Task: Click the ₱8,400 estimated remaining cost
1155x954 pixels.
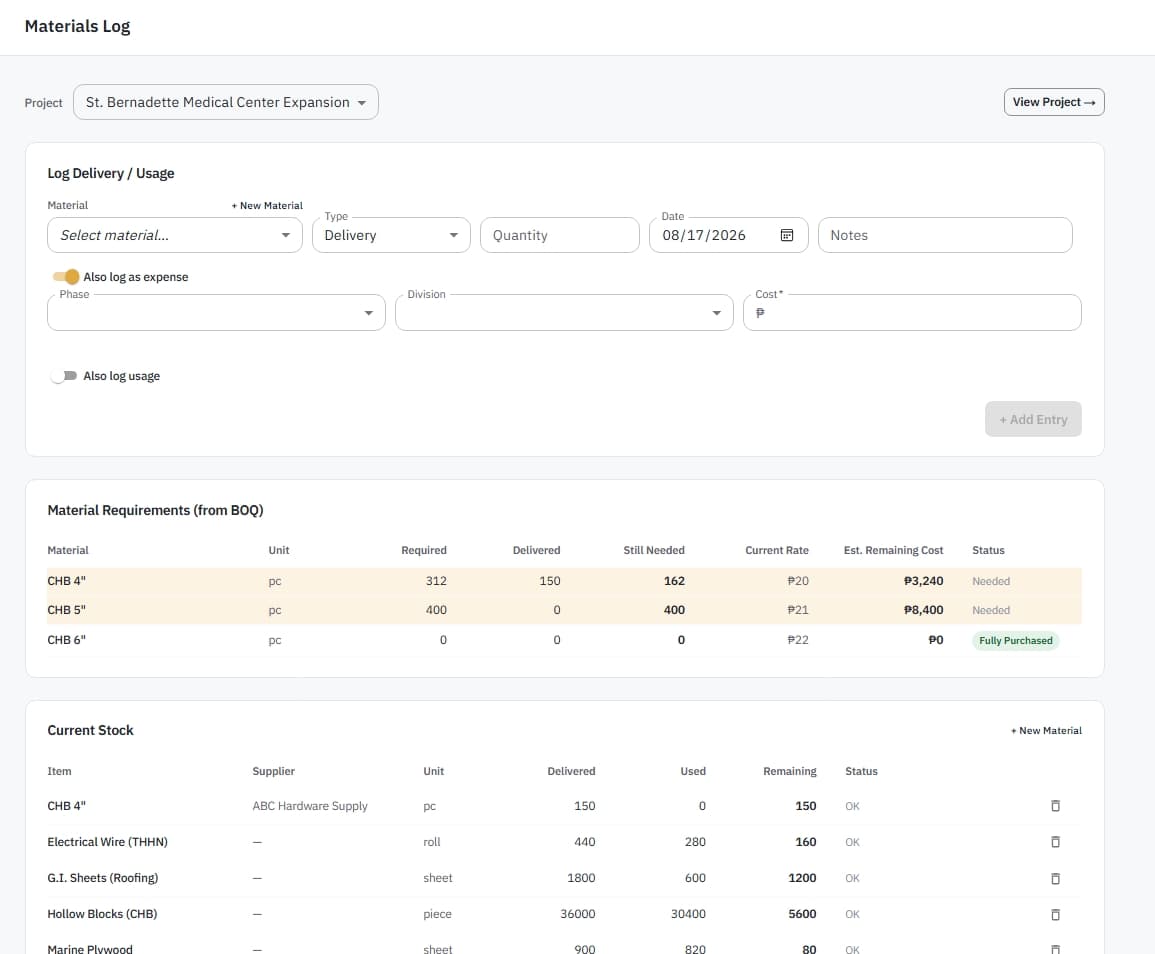Action: point(923,610)
